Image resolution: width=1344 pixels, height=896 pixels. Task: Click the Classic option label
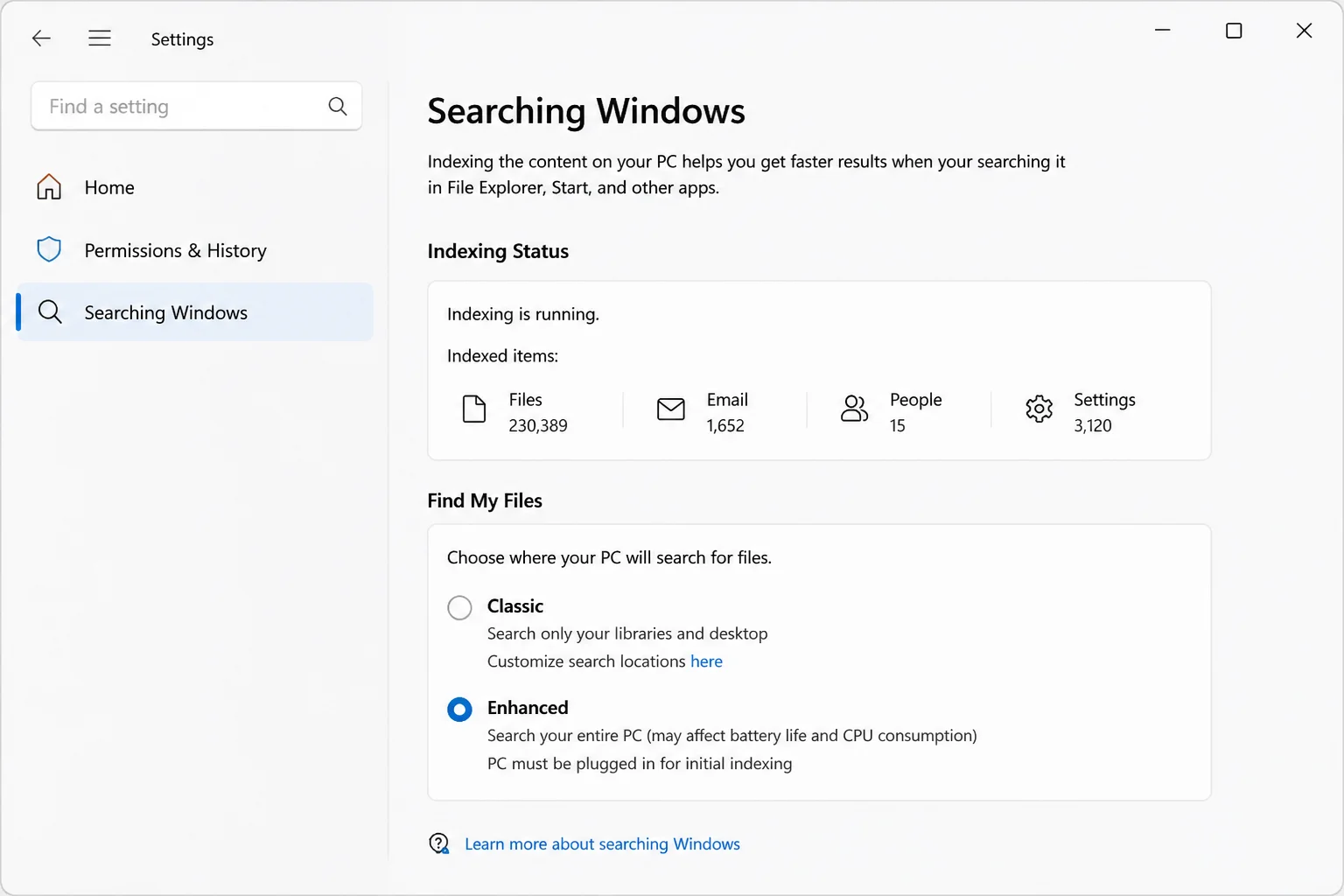[515, 606]
